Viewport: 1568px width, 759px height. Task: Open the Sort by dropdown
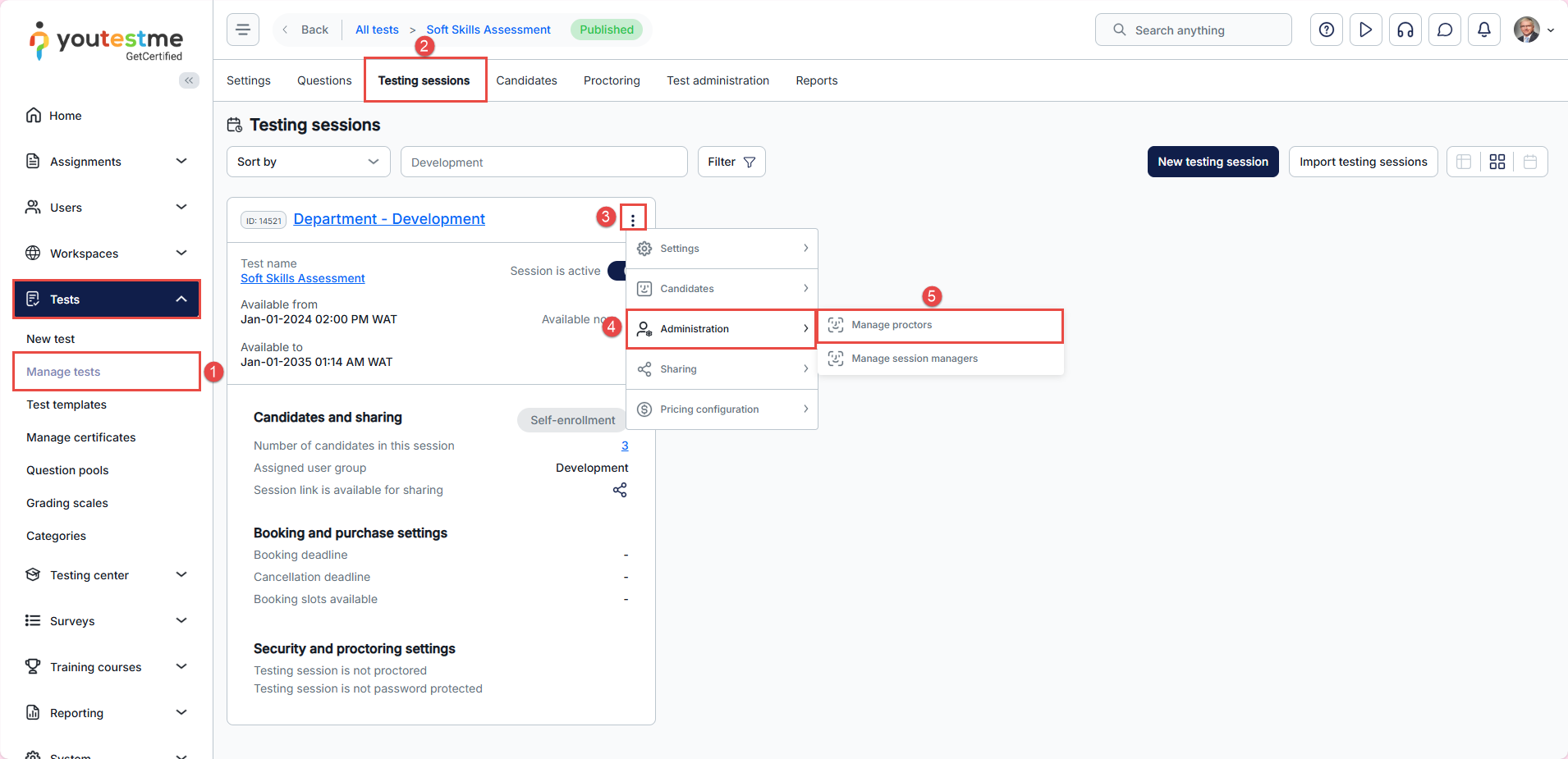click(x=308, y=162)
